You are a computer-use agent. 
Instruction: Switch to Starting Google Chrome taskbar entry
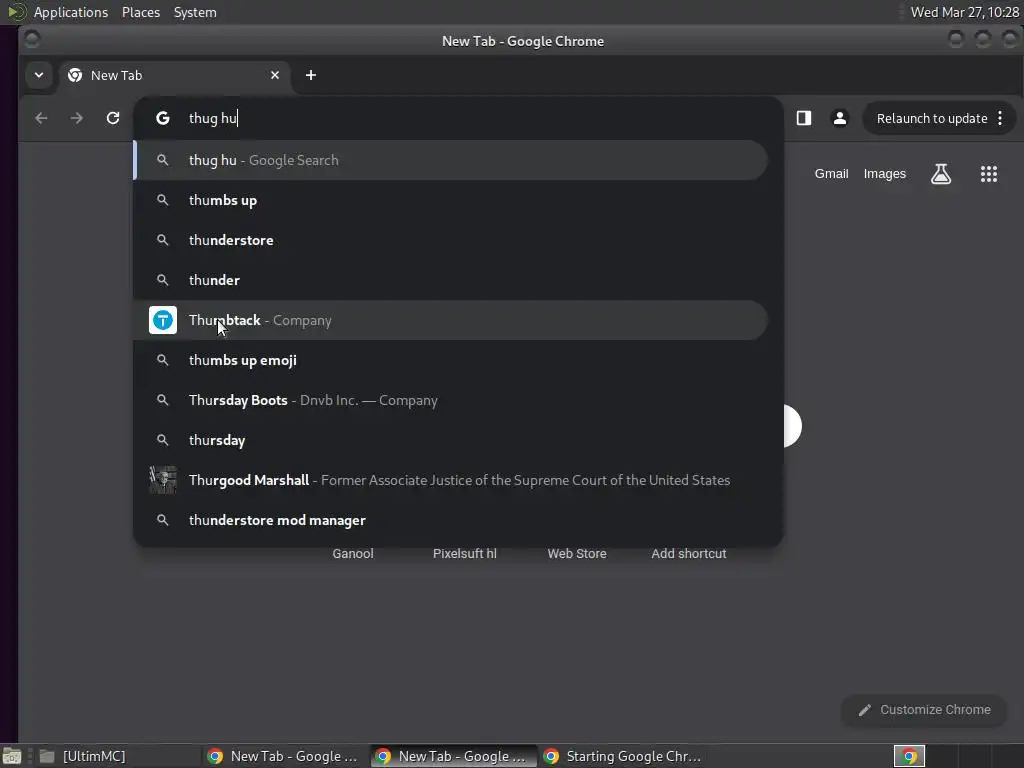coord(622,756)
